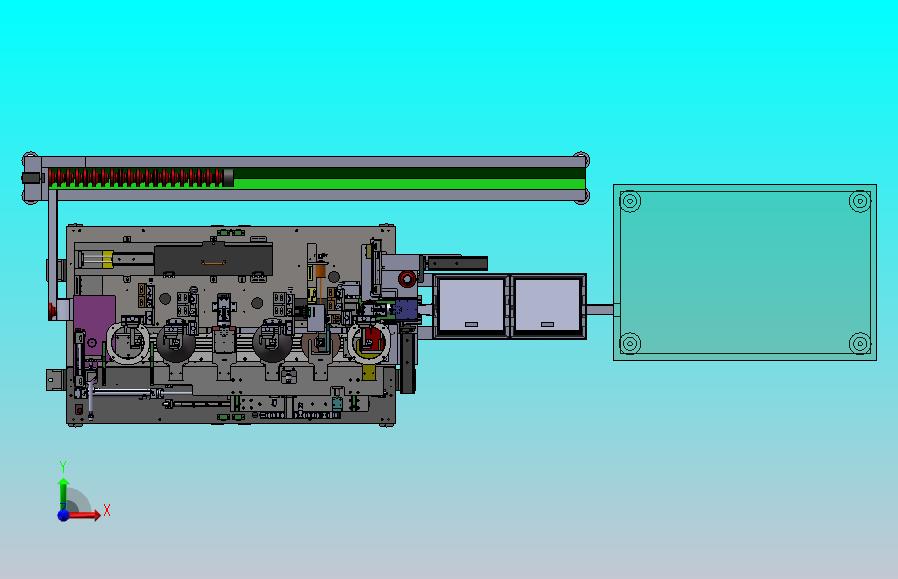
Task: Select the dark bar above the square trays
Action: pos(456,263)
